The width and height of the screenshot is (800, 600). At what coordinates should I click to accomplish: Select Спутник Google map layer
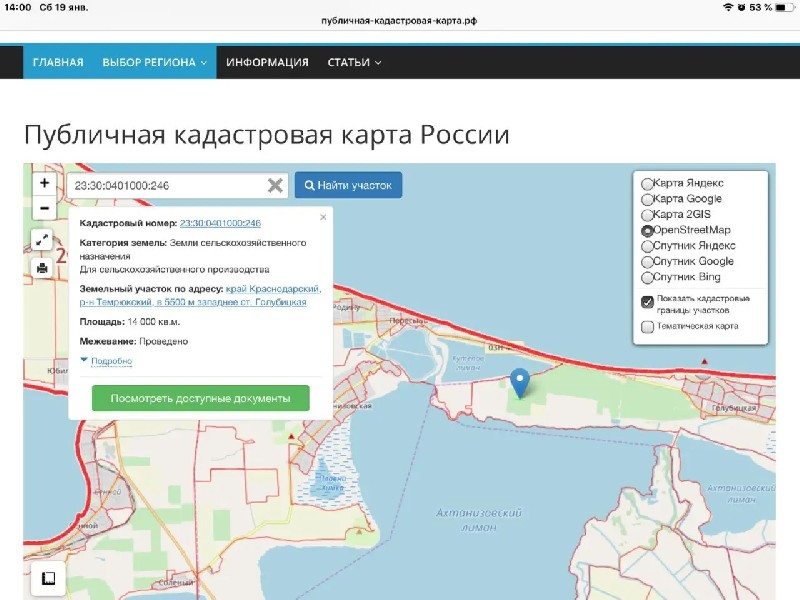pos(648,262)
